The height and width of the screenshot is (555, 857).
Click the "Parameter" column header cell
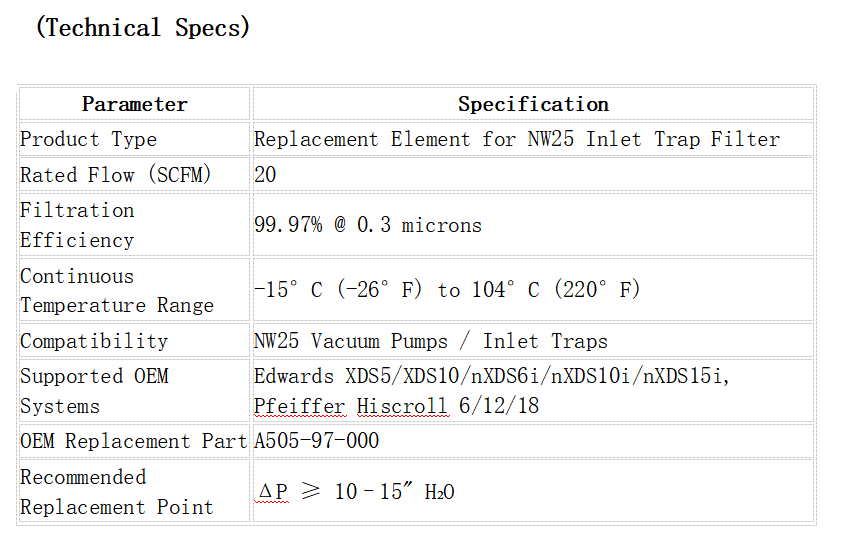(134, 104)
